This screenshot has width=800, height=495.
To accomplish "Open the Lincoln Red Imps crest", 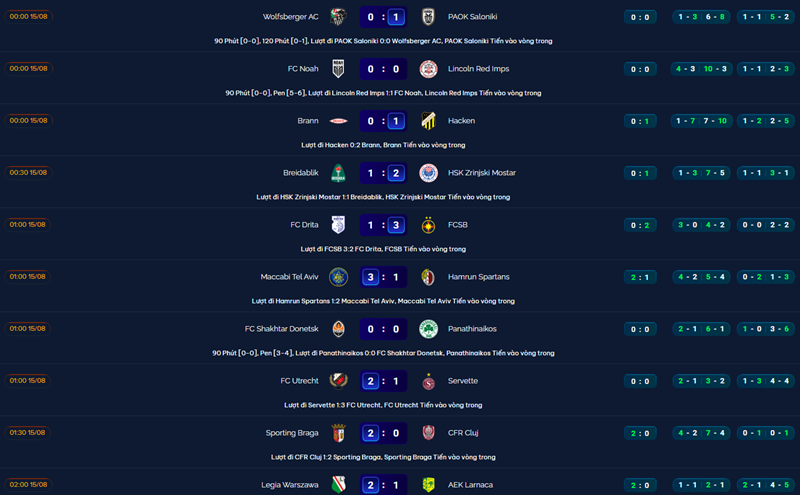I will (x=428, y=69).
